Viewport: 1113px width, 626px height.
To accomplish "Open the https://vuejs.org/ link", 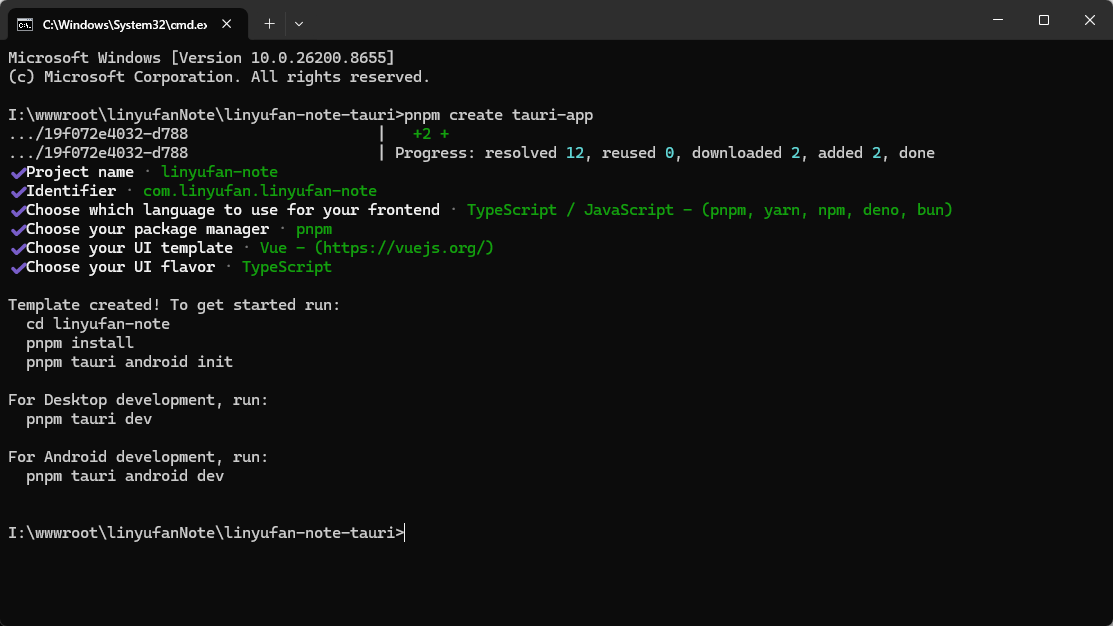I will (404, 248).
